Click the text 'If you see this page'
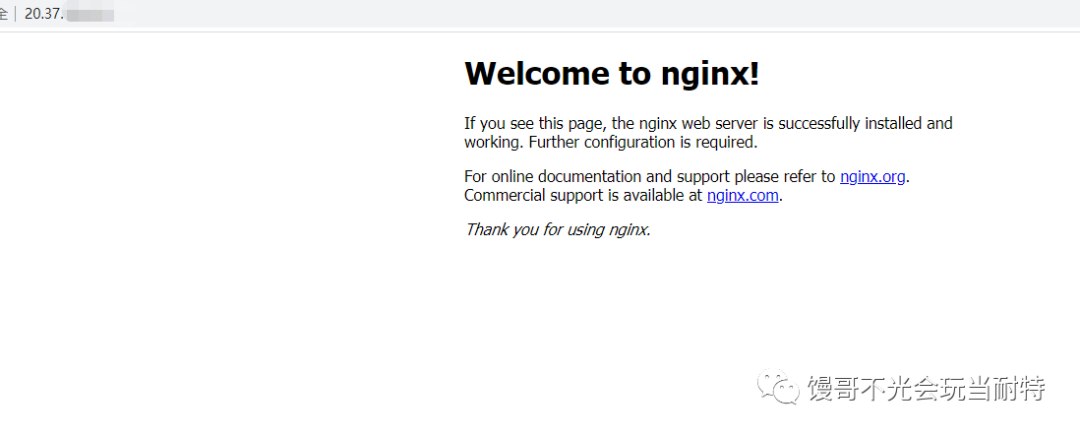Screen dimensions: 1080x436 (x=534, y=124)
